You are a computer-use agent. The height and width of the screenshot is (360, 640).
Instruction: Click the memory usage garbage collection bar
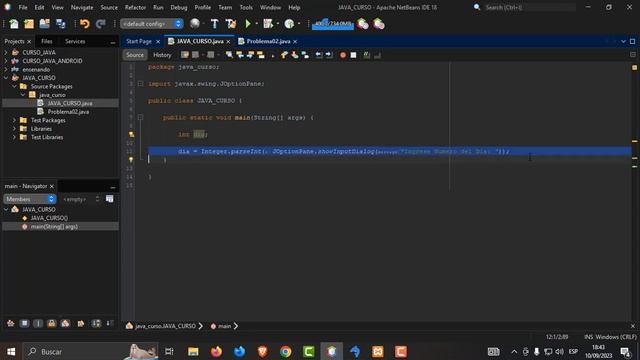click(333, 24)
